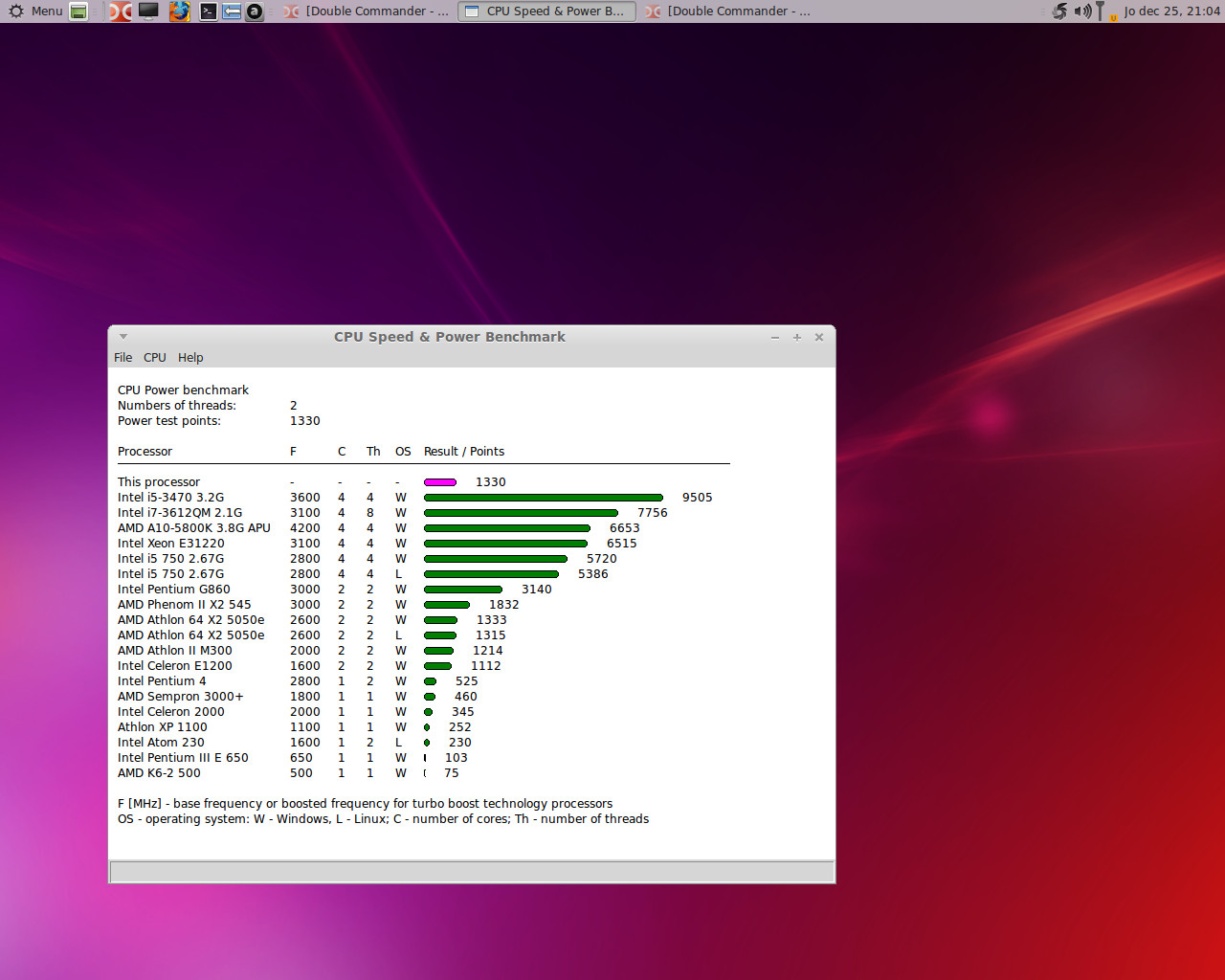Click the magenta 'This processor' result bar
The height and width of the screenshot is (980, 1225).
pos(440,482)
